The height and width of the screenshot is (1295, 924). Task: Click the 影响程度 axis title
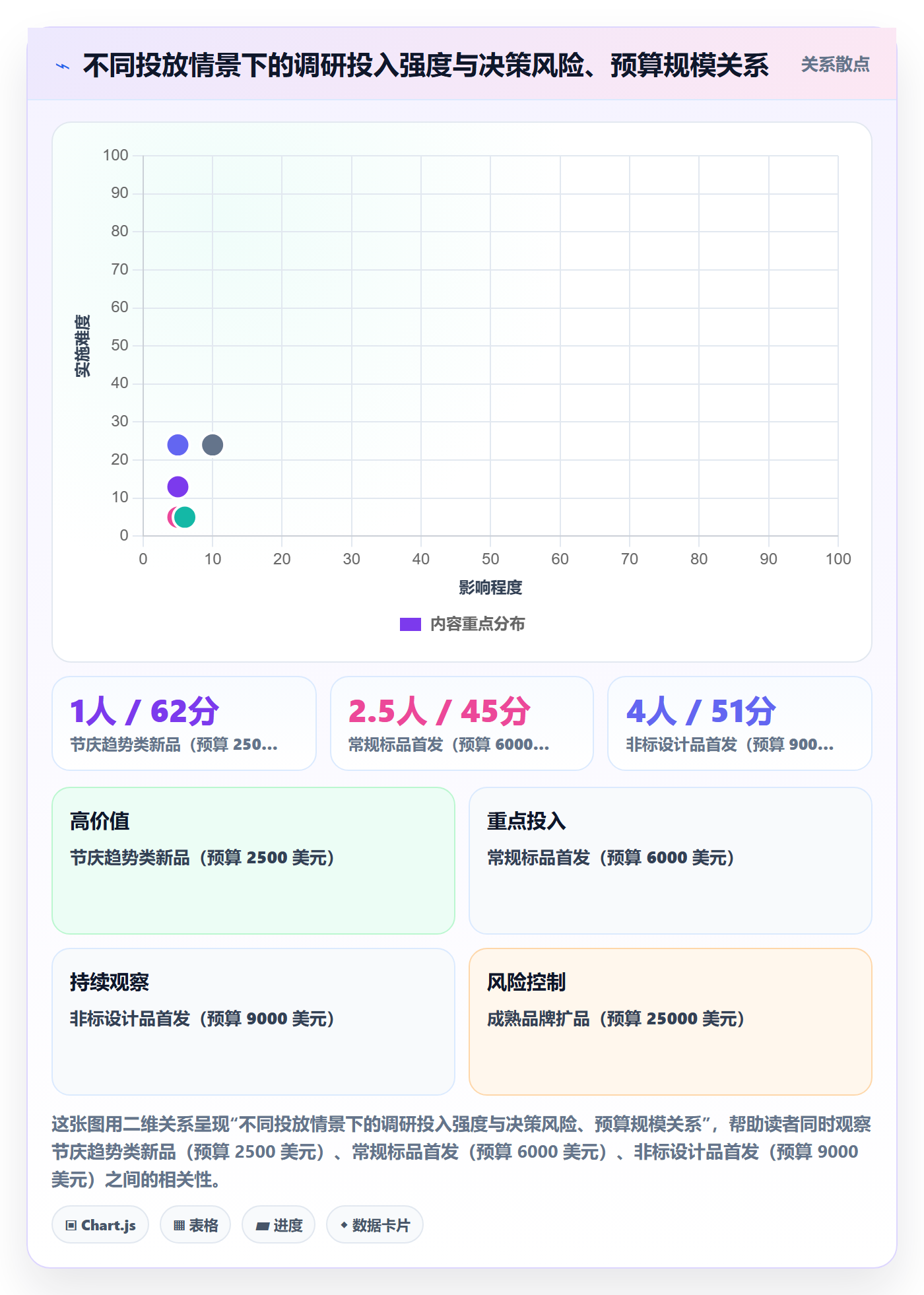pos(490,587)
